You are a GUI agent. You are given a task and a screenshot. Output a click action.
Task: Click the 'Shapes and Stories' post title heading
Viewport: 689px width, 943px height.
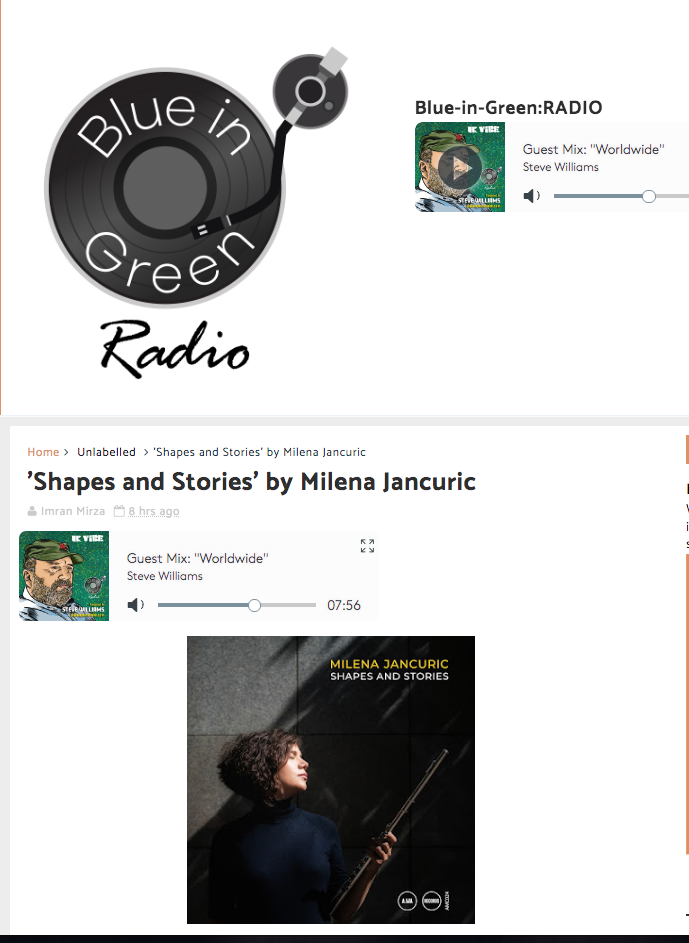[x=251, y=482]
